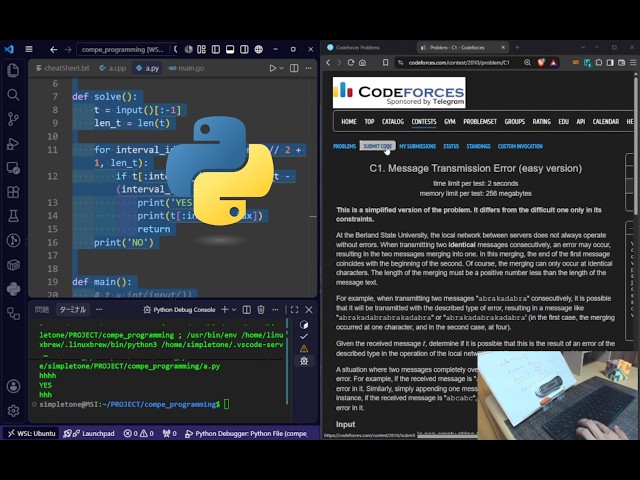Switch to the a.cpp editor tab
The height and width of the screenshot is (480, 640).
point(113,68)
